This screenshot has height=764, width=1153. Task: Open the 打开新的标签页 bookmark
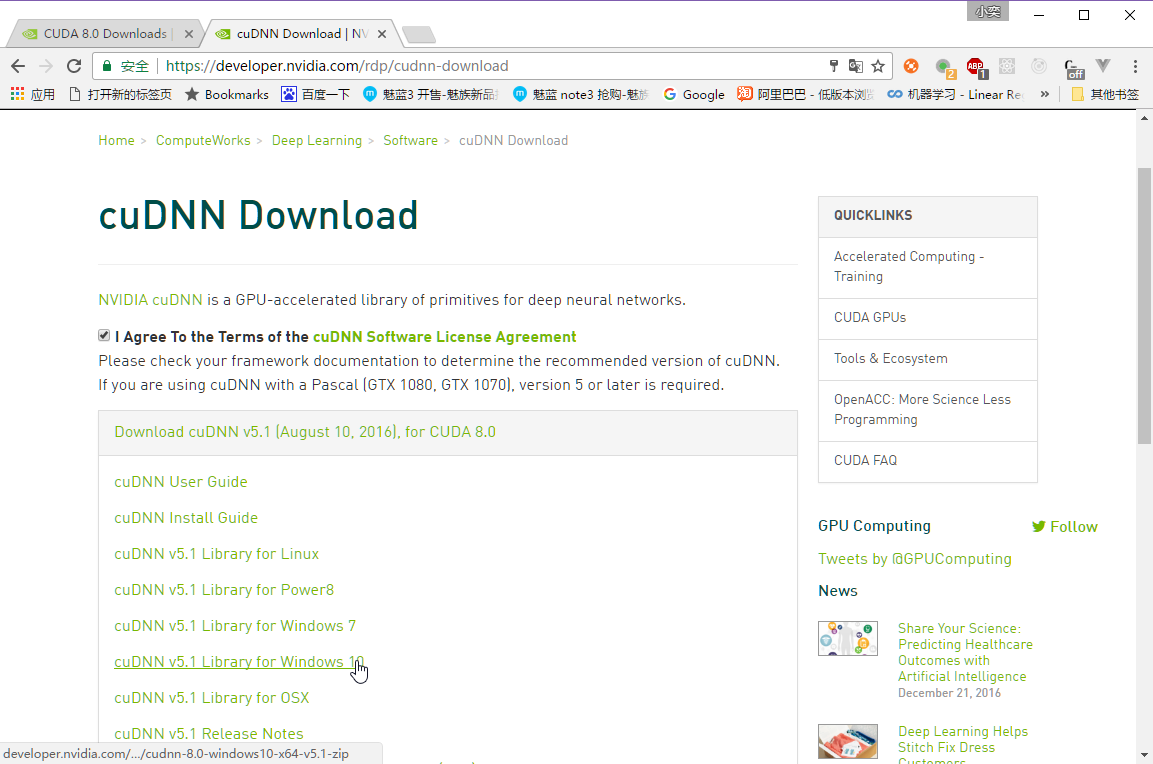[120, 94]
